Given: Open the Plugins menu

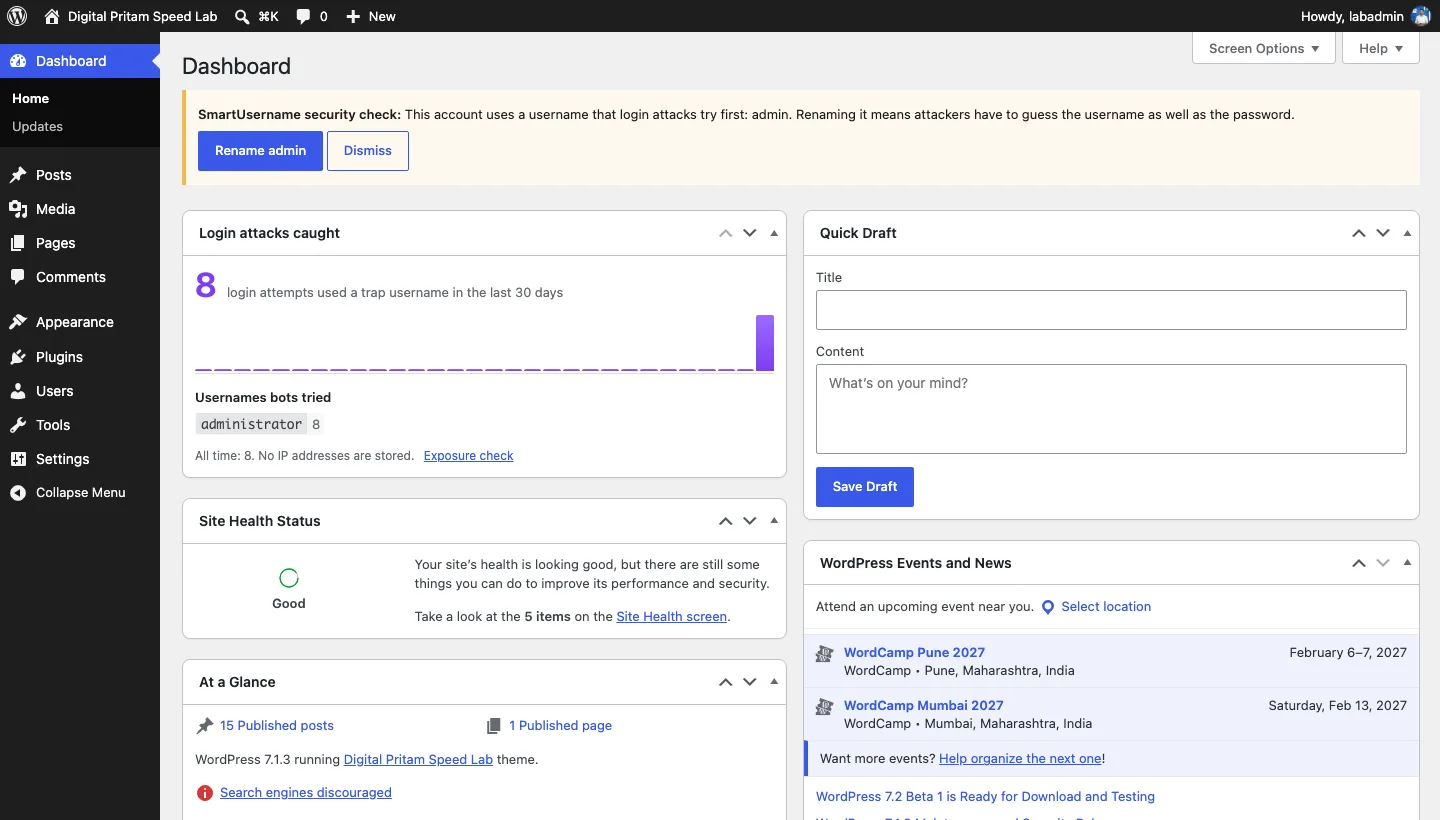Looking at the screenshot, I should click(x=80, y=357).
